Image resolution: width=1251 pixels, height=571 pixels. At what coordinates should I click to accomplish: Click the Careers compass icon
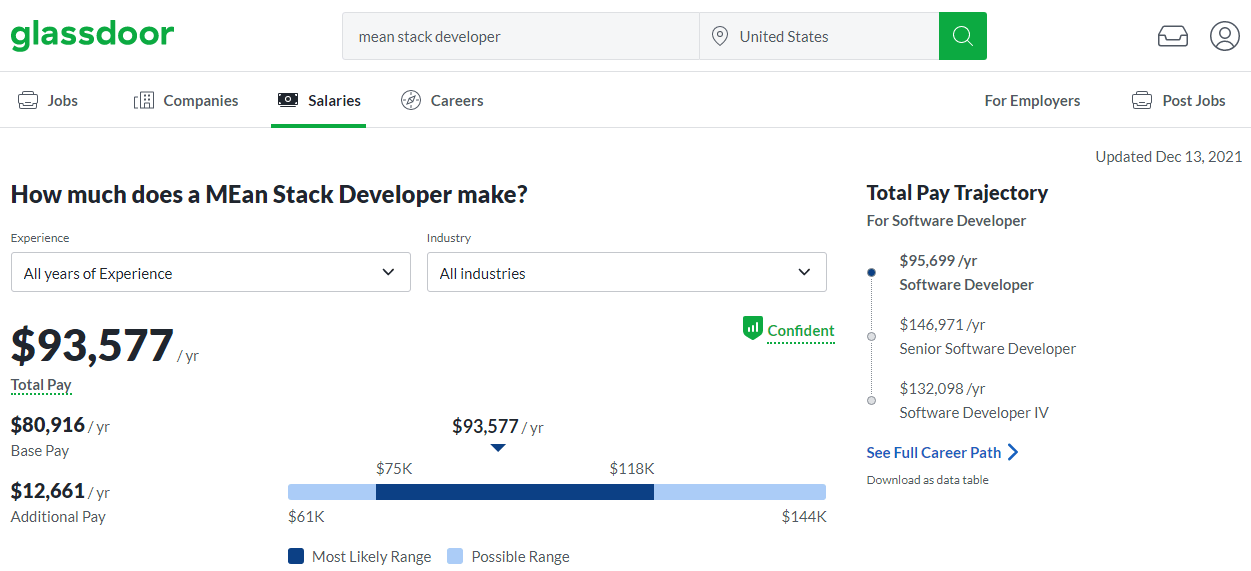tap(410, 100)
